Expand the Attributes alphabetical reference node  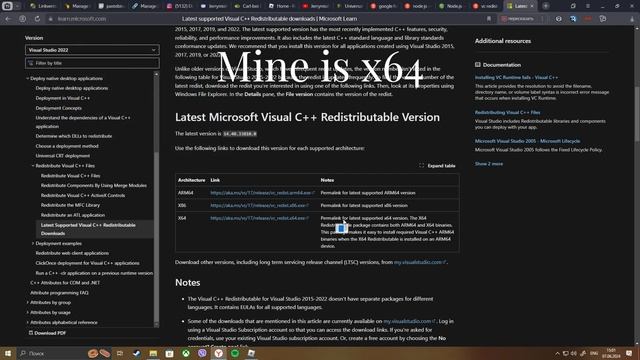click(28, 322)
